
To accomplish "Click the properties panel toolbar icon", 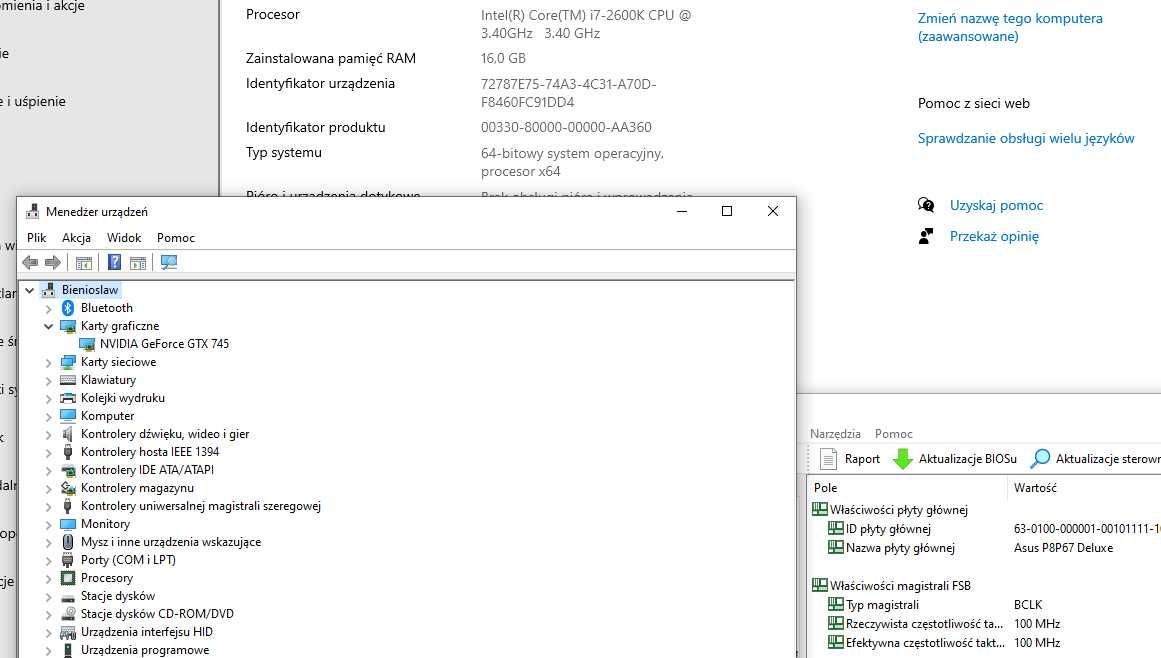I will point(138,262).
